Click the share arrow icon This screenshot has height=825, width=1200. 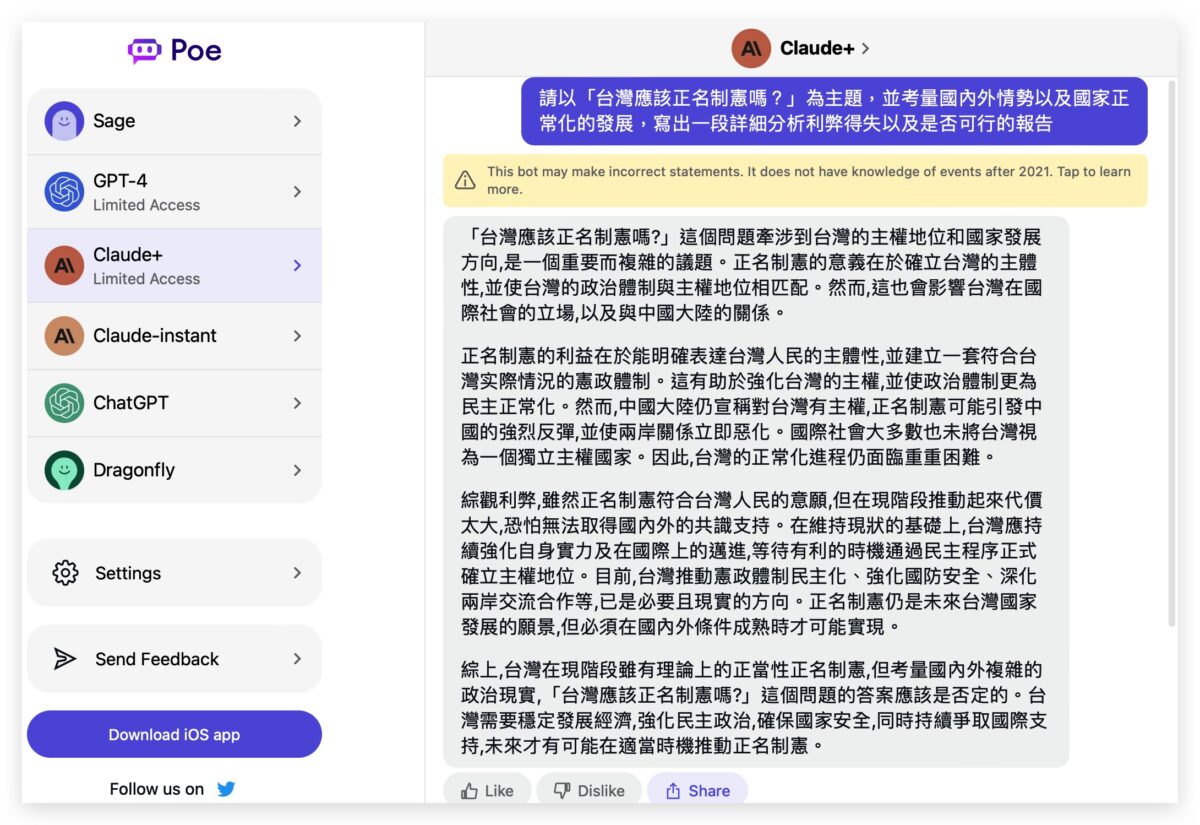pos(673,791)
